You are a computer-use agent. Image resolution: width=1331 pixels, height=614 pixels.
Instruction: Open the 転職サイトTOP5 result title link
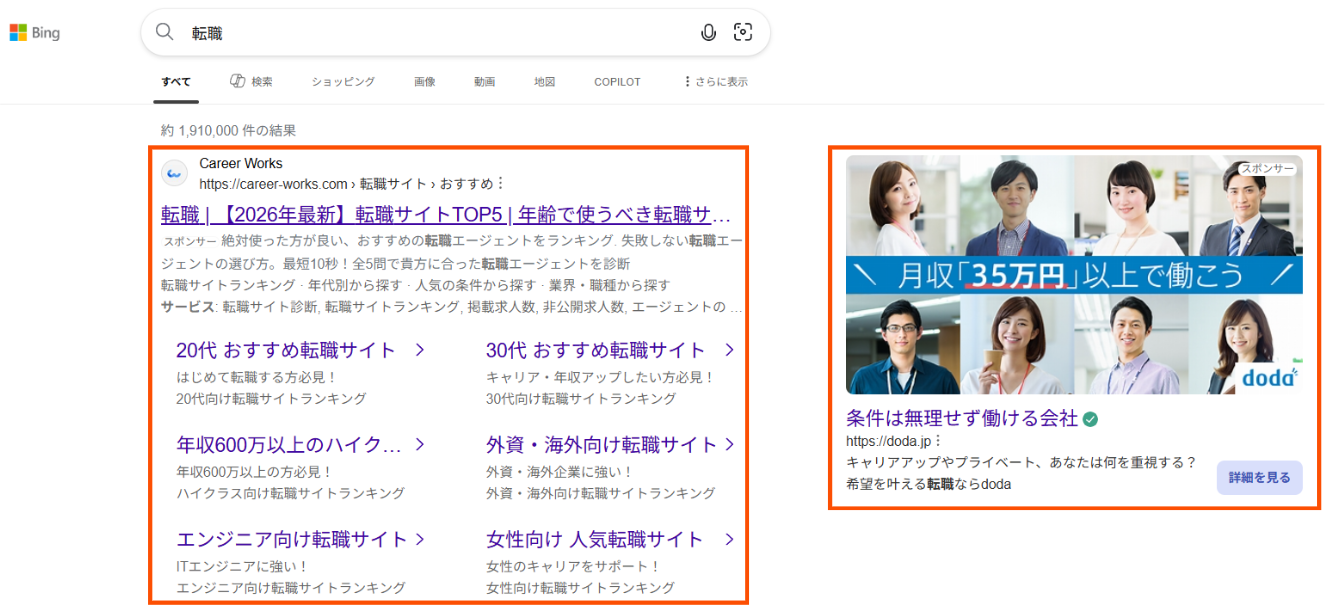click(x=446, y=215)
